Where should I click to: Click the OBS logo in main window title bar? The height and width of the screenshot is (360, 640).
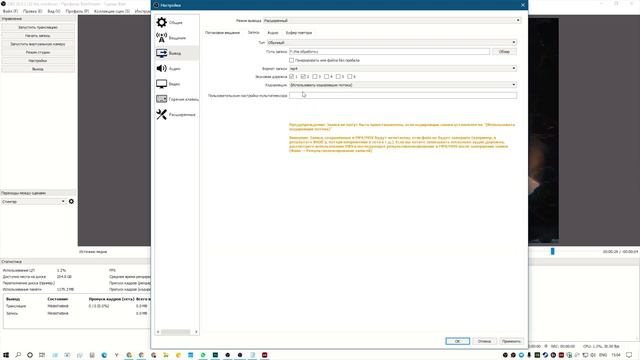click(x=3, y=4)
